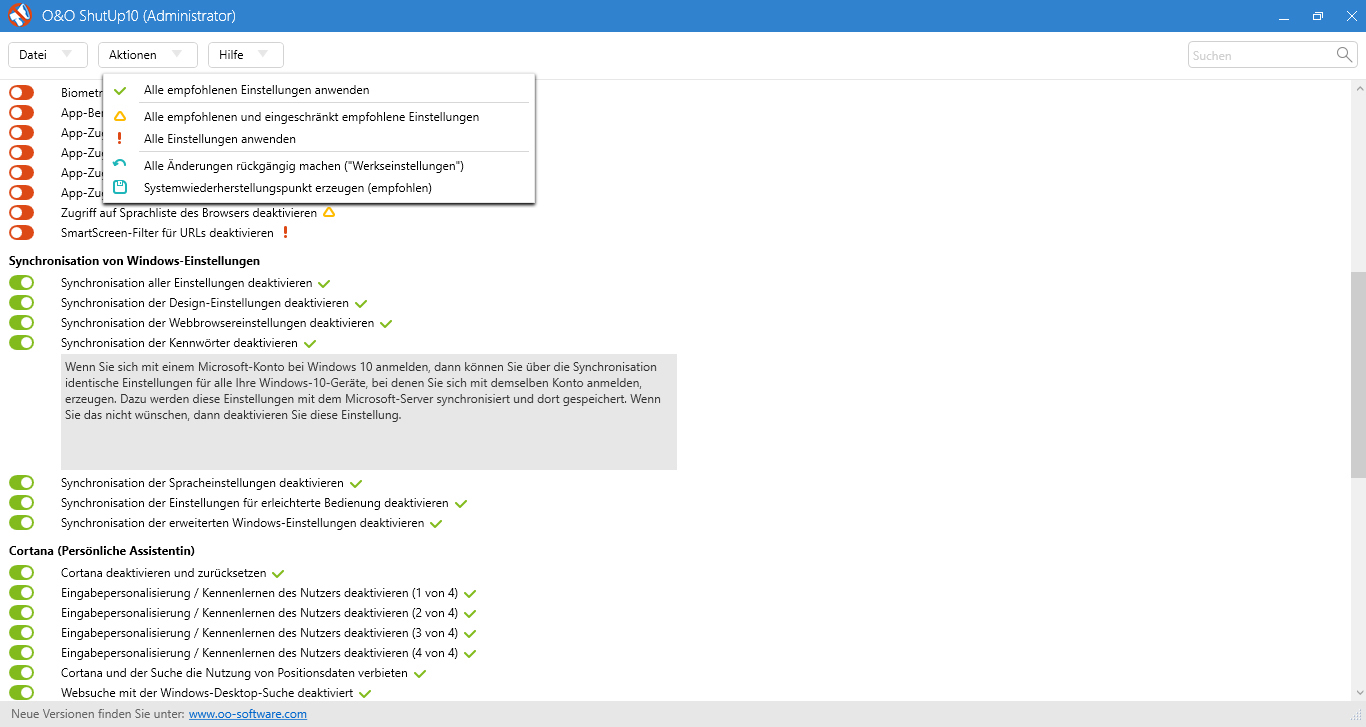1366x727 pixels.
Task: Click checkmark beside Synchronisation der Webbrowsereinstellungen
Action: [x=386, y=323]
